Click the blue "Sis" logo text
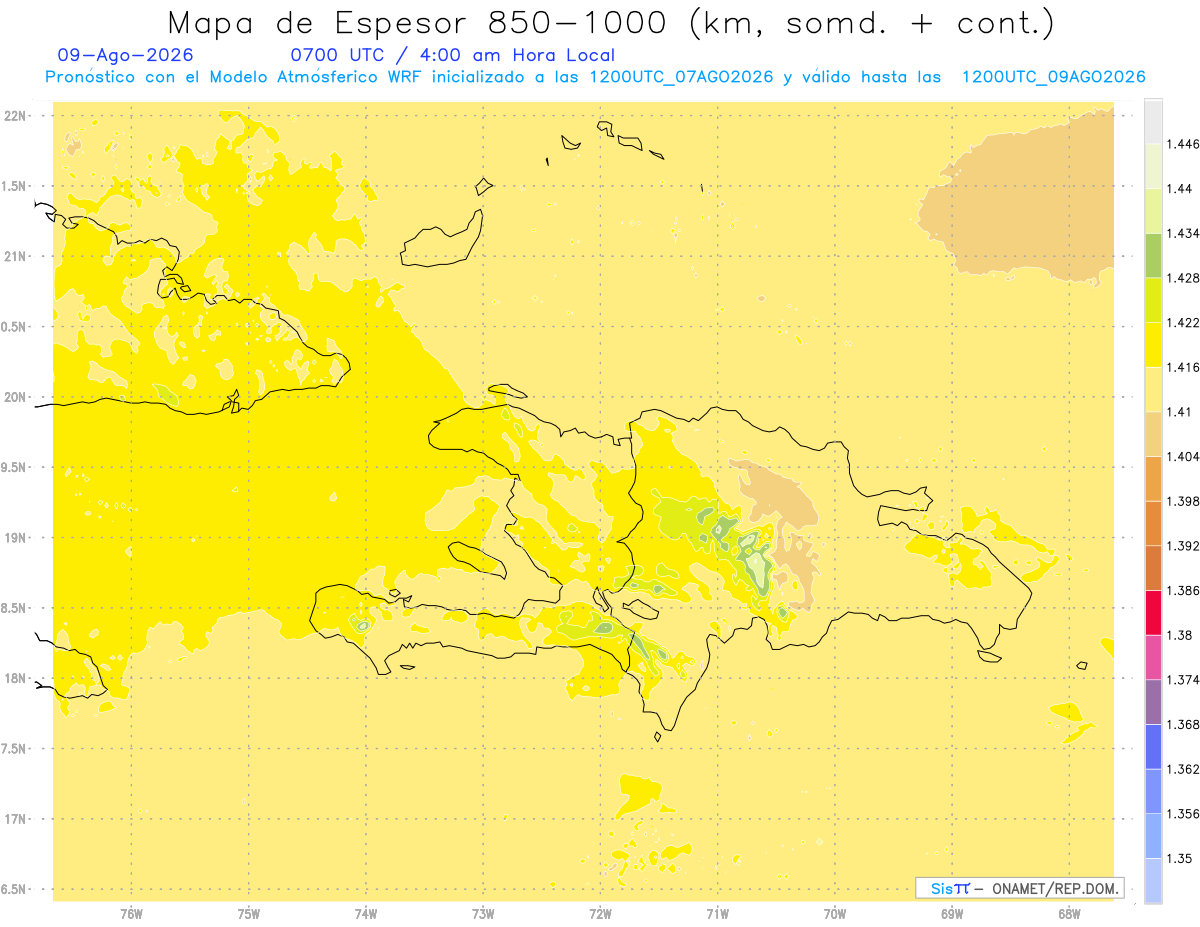This screenshot has height=927, width=1200. tap(942, 888)
